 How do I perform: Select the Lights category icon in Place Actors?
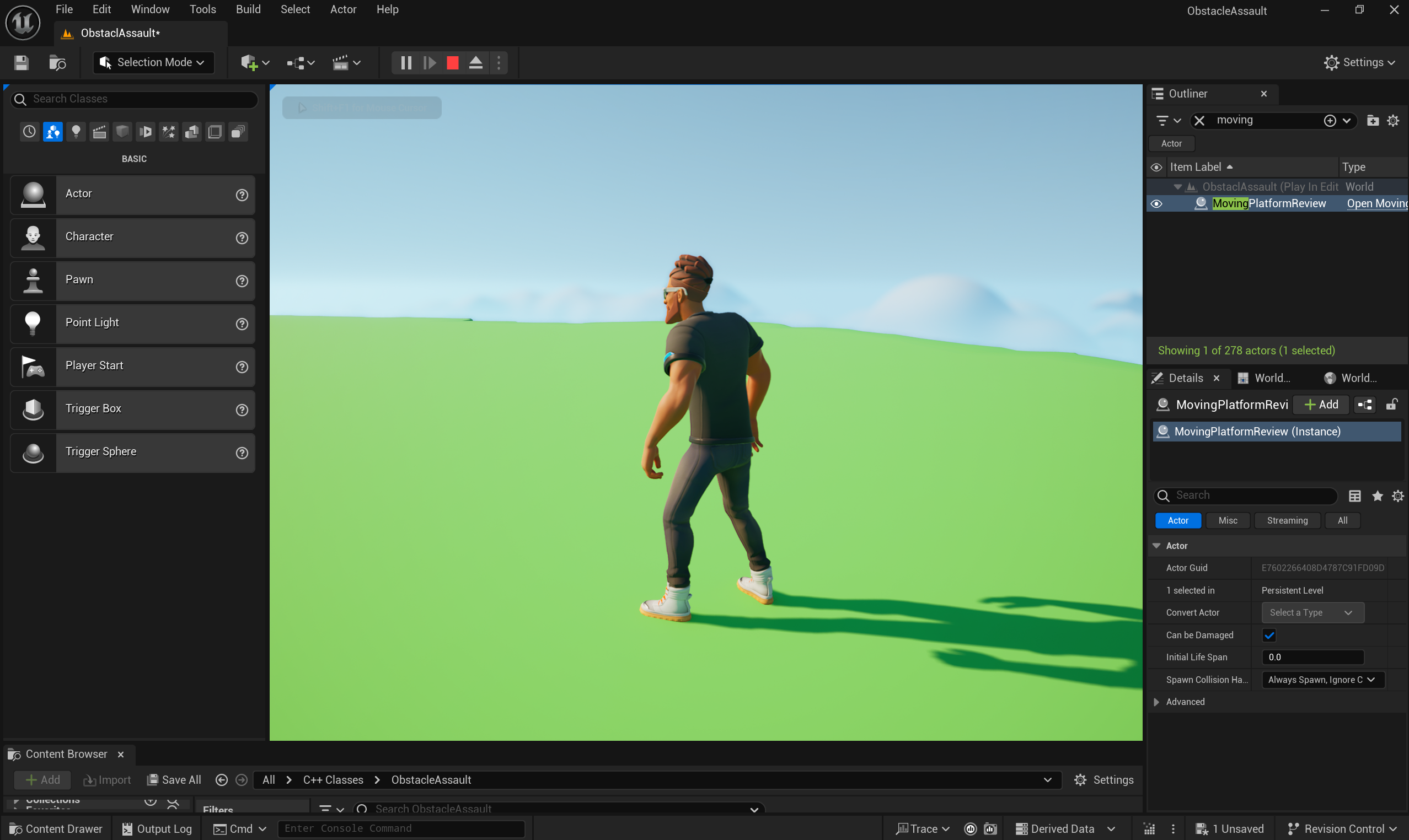(x=76, y=132)
